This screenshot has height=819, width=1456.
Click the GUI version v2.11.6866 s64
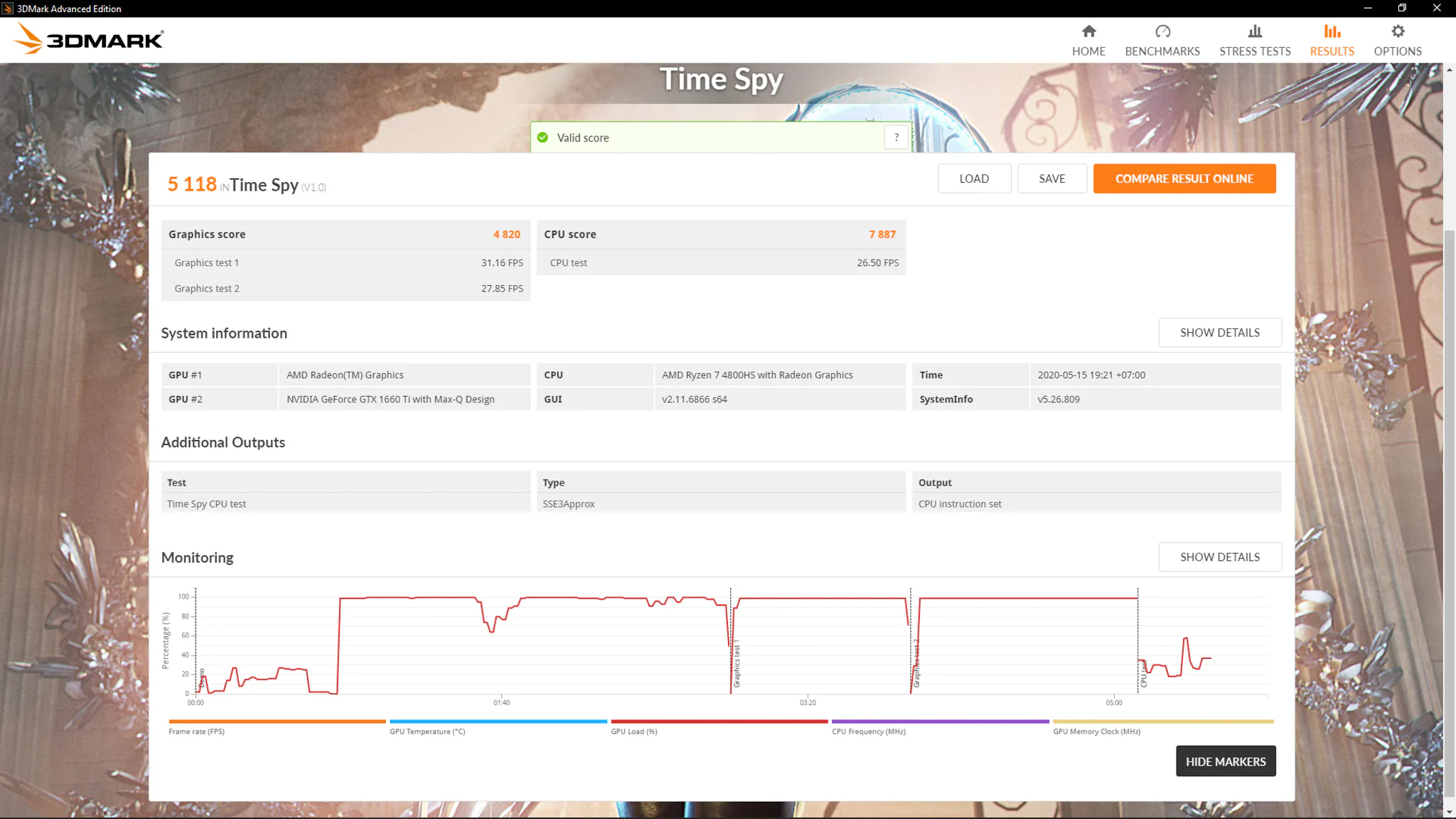pos(695,399)
